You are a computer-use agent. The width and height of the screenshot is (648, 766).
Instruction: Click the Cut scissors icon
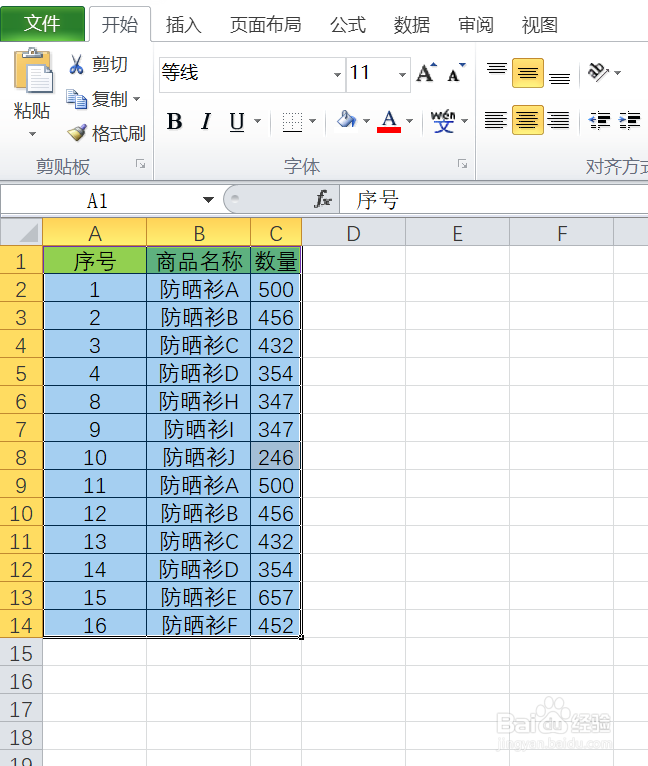76,64
